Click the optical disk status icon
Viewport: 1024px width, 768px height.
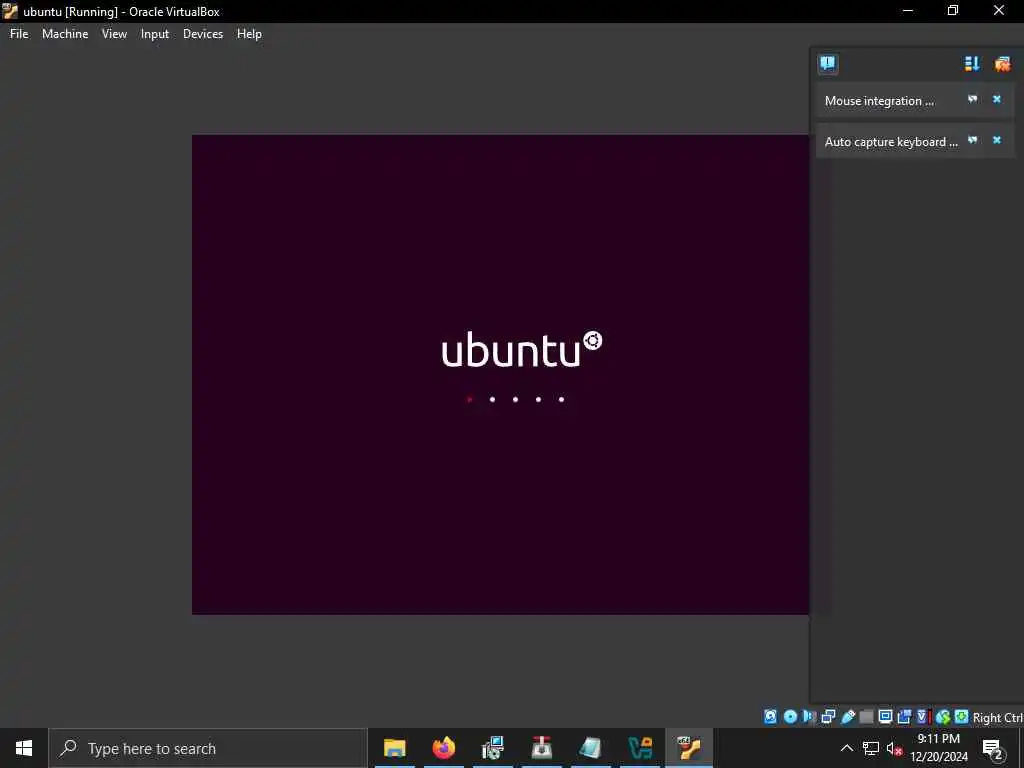pyautogui.click(x=790, y=717)
